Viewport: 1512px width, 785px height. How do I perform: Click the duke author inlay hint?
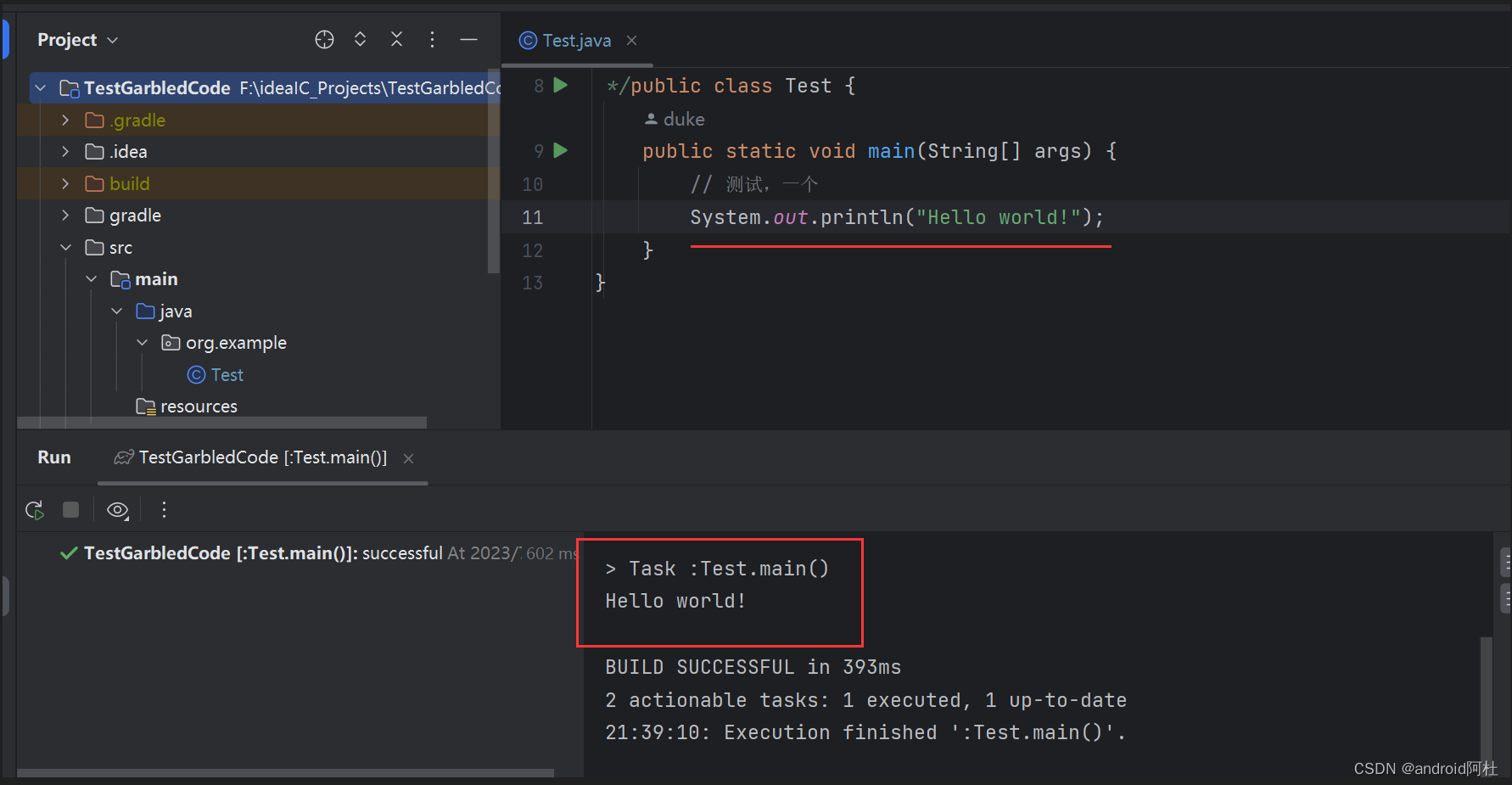(x=675, y=120)
